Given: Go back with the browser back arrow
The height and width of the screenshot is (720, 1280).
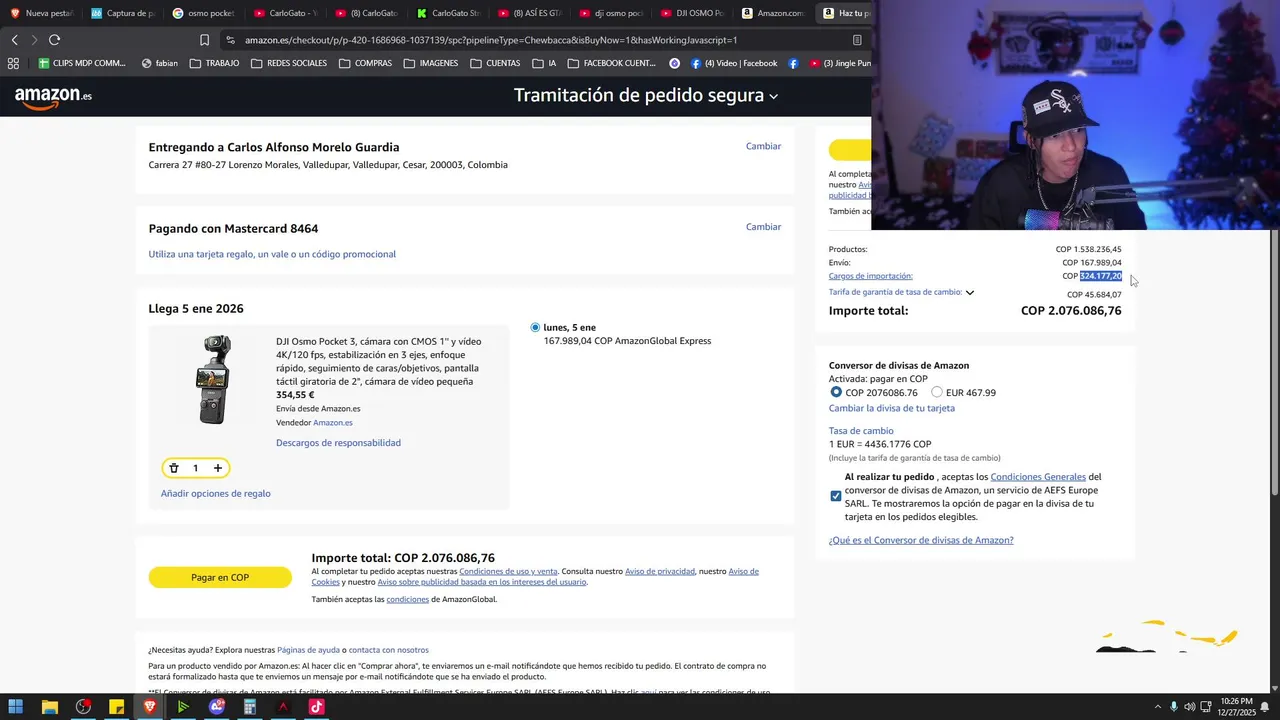Looking at the screenshot, I should pos(14,40).
